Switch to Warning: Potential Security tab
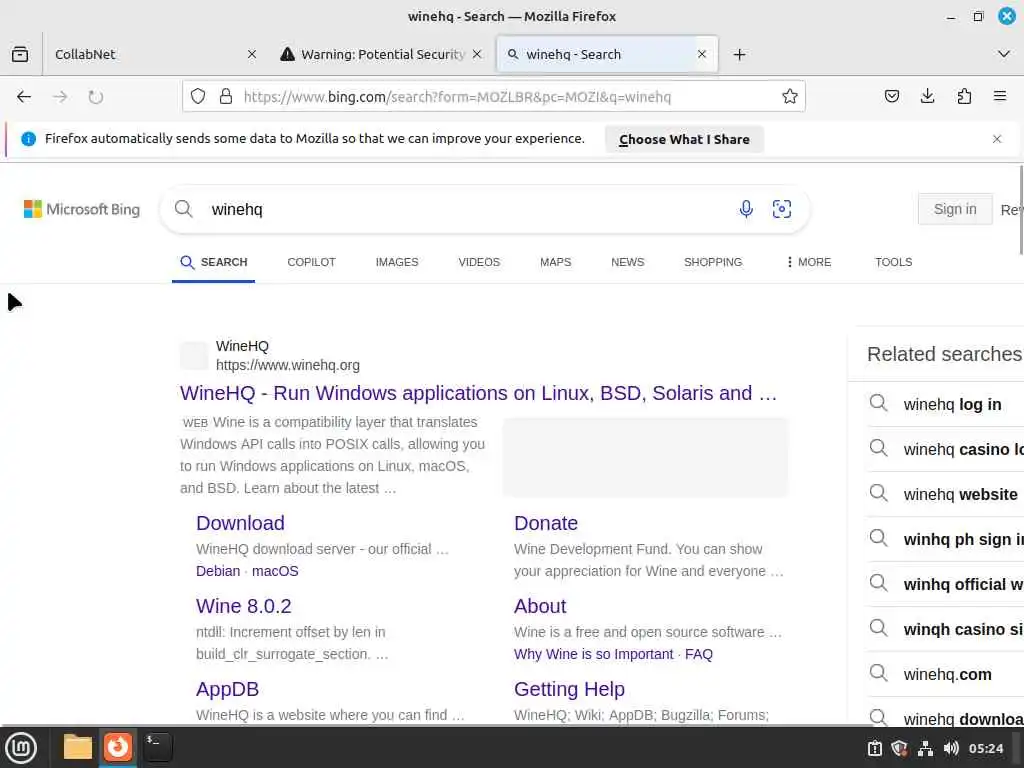Screen dimensions: 1024x768 382,54
